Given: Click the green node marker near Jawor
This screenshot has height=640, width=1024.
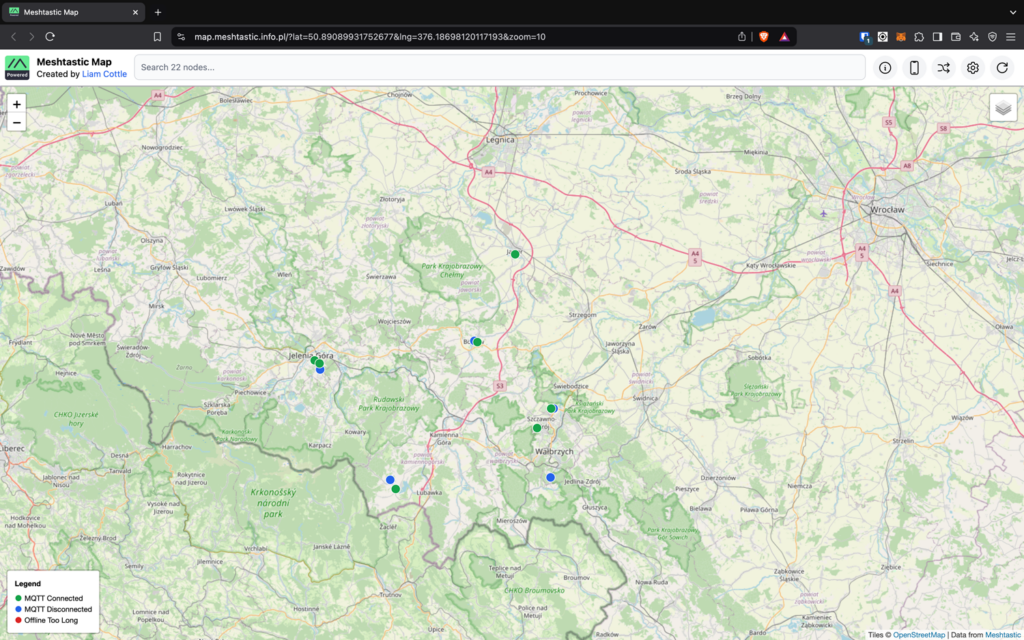Looking at the screenshot, I should tap(515, 254).
